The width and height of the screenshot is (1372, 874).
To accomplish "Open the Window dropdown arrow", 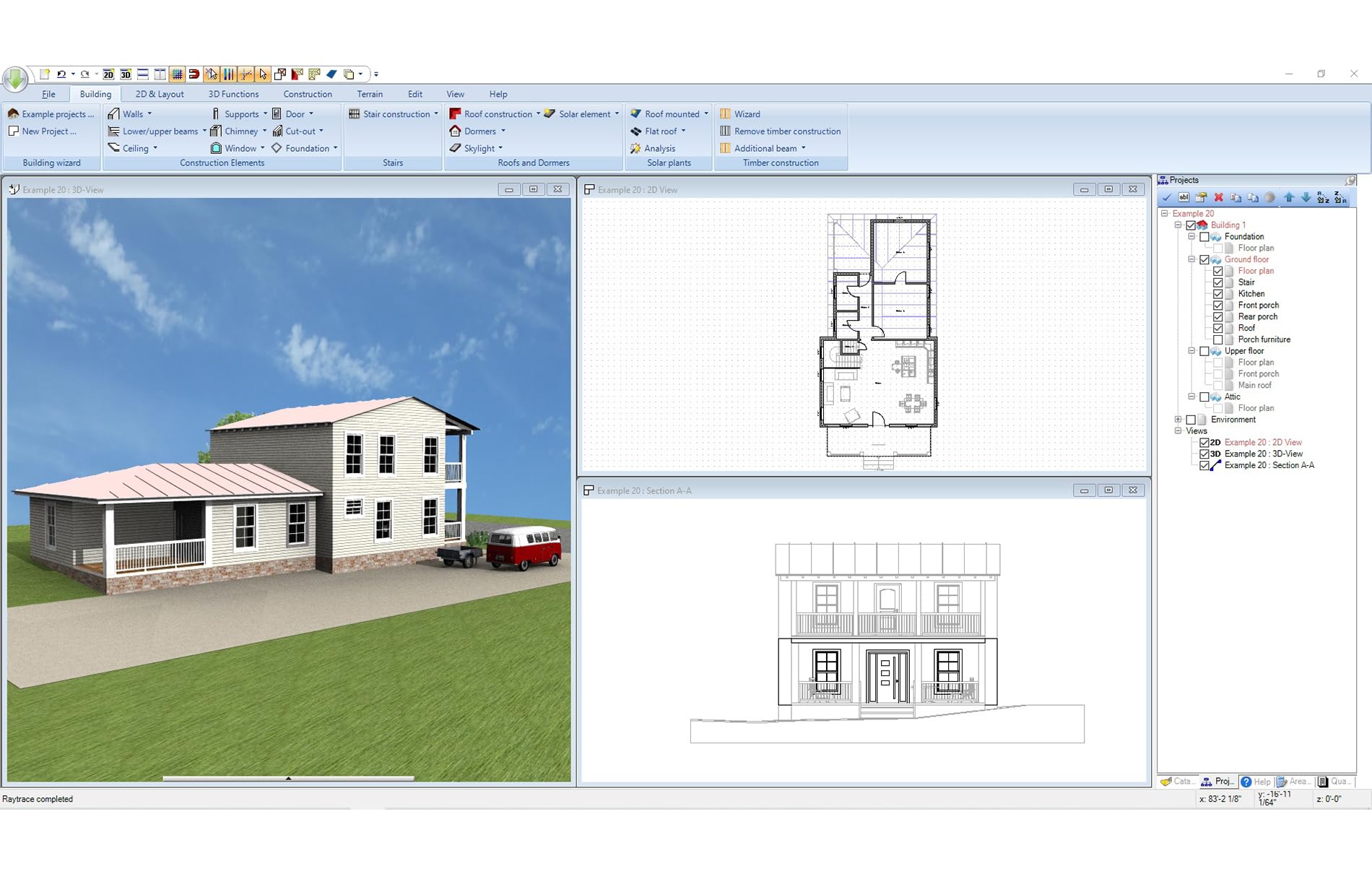I will pos(262,148).
